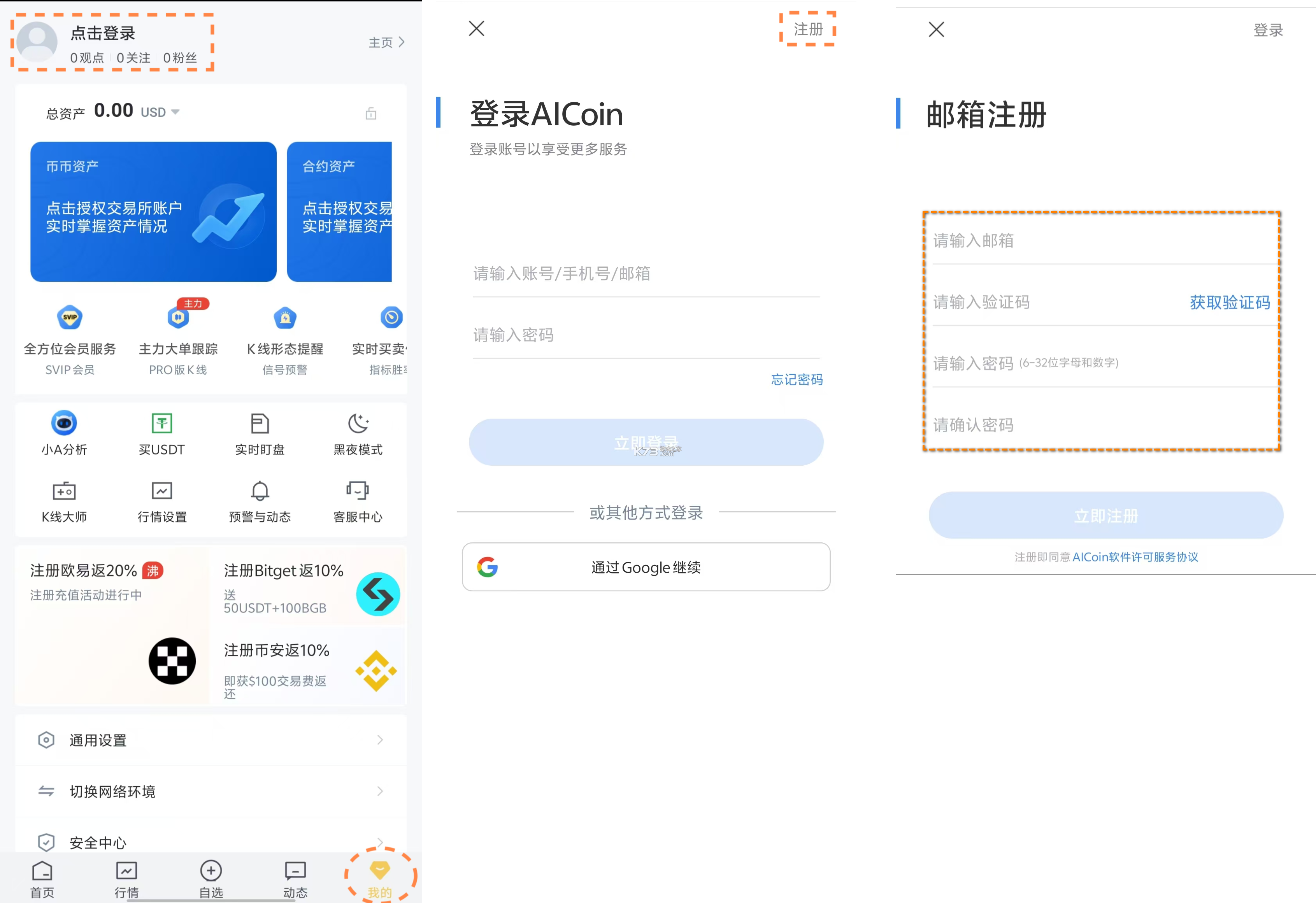The width and height of the screenshot is (1316, 903).
Task: Open the 客服中心 icon
Action: coord(358,490)
